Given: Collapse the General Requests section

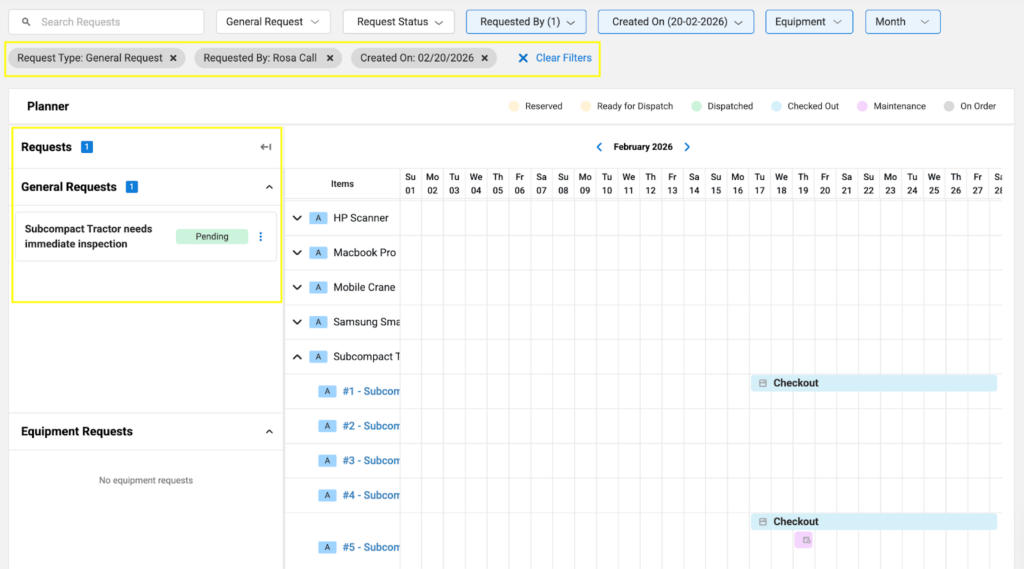Looking at the screenshot, I should [x=269, y=187].
